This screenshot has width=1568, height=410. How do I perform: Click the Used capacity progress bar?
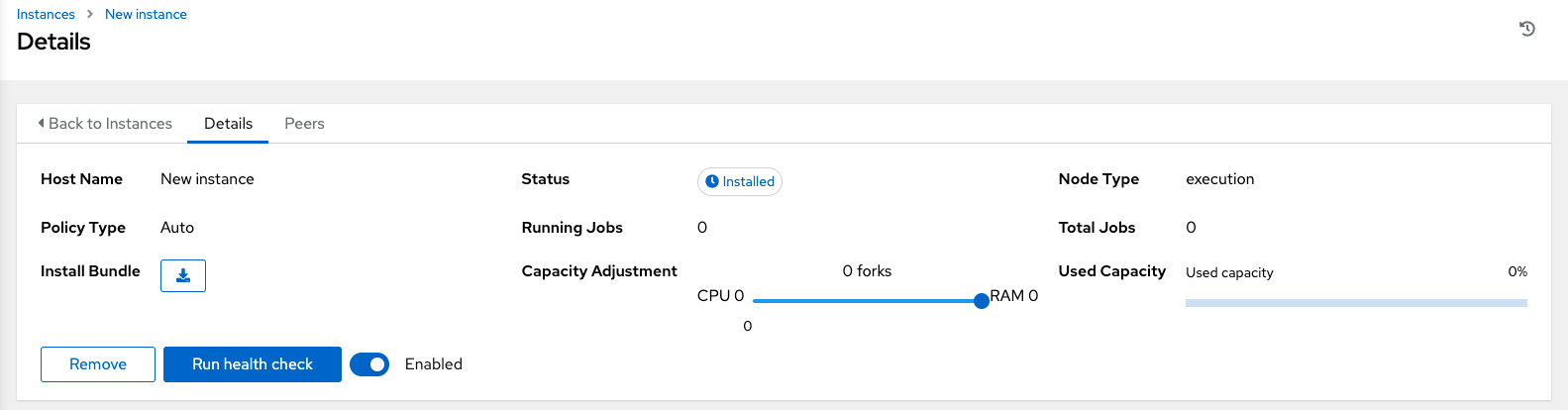pos(1356,303)
